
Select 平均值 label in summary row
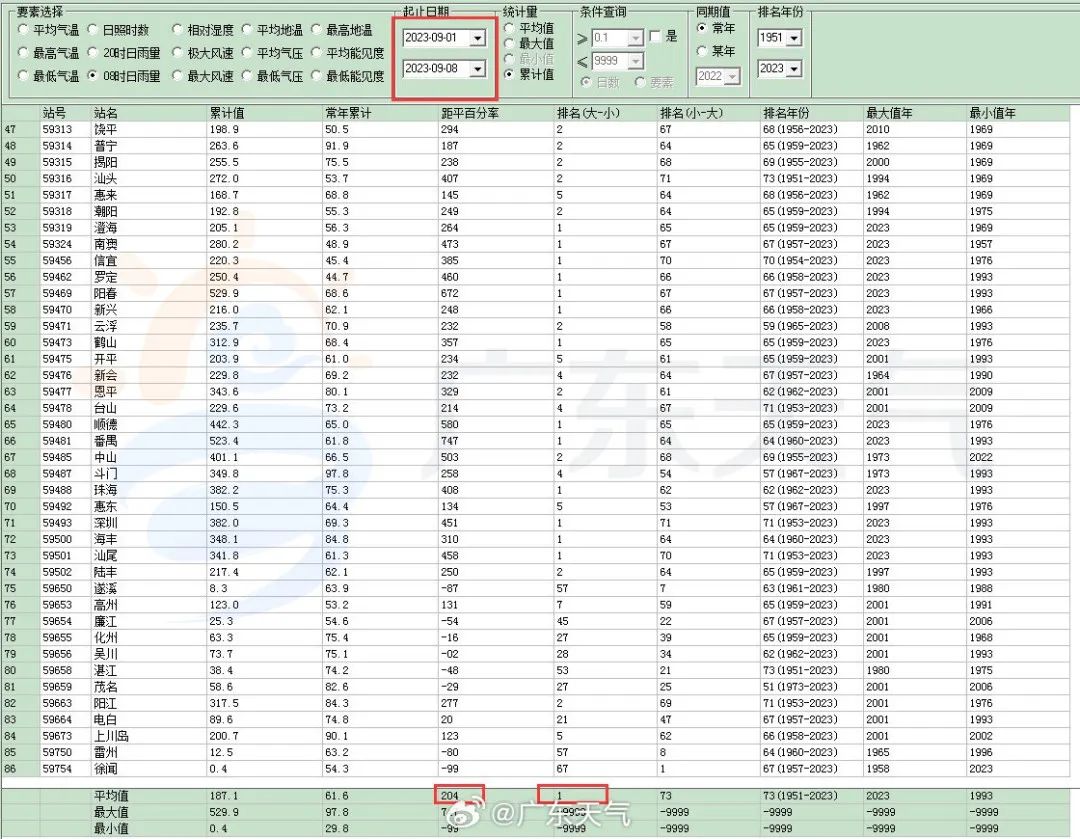click(111, 796)
